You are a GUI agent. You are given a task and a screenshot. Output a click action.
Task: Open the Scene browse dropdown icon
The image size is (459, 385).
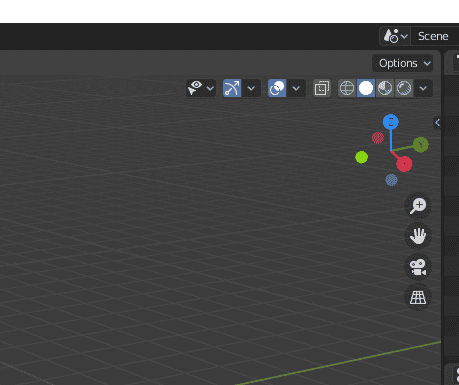395,36
